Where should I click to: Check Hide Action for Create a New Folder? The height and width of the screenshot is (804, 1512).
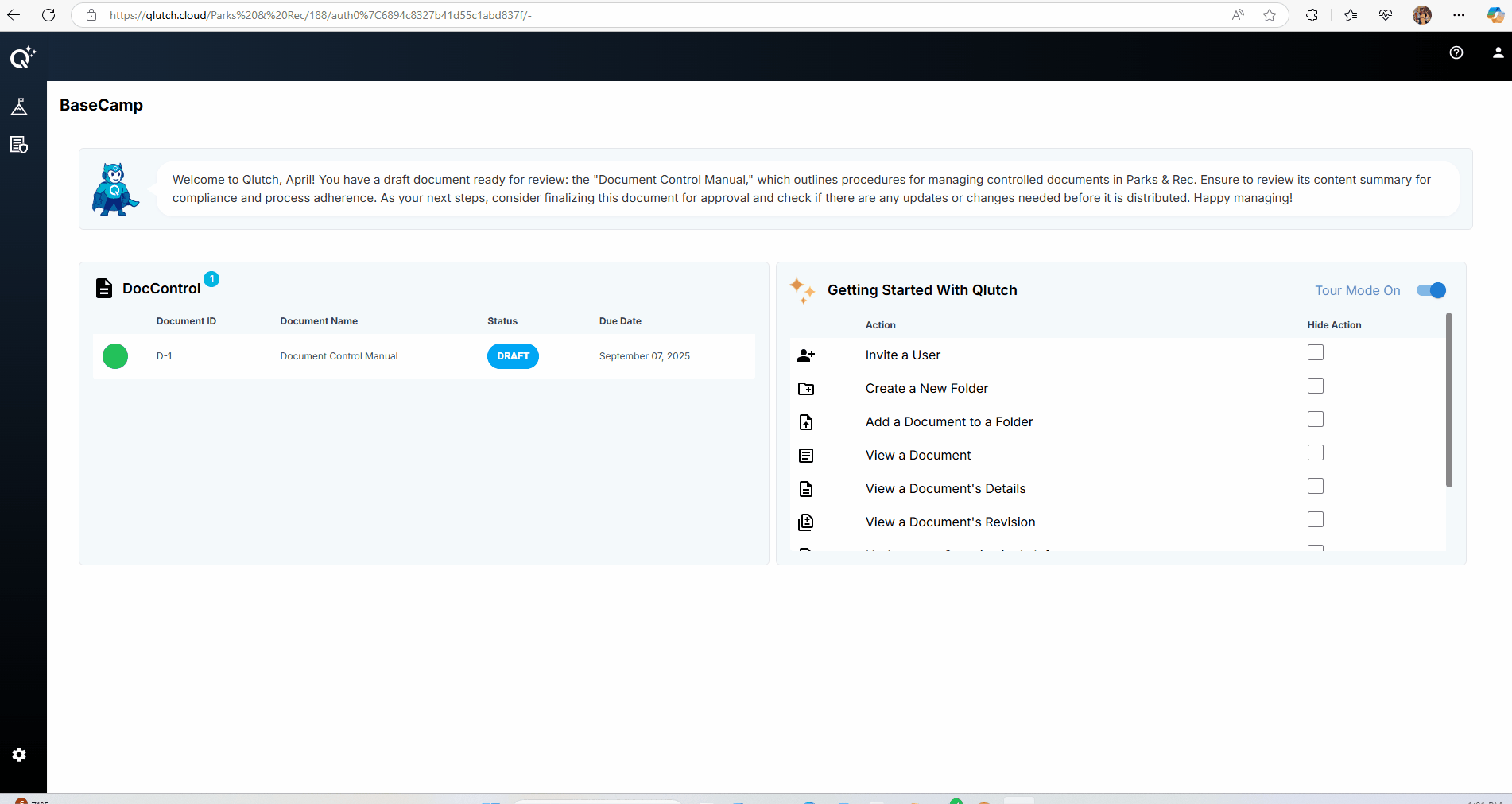pos(1316,386)
